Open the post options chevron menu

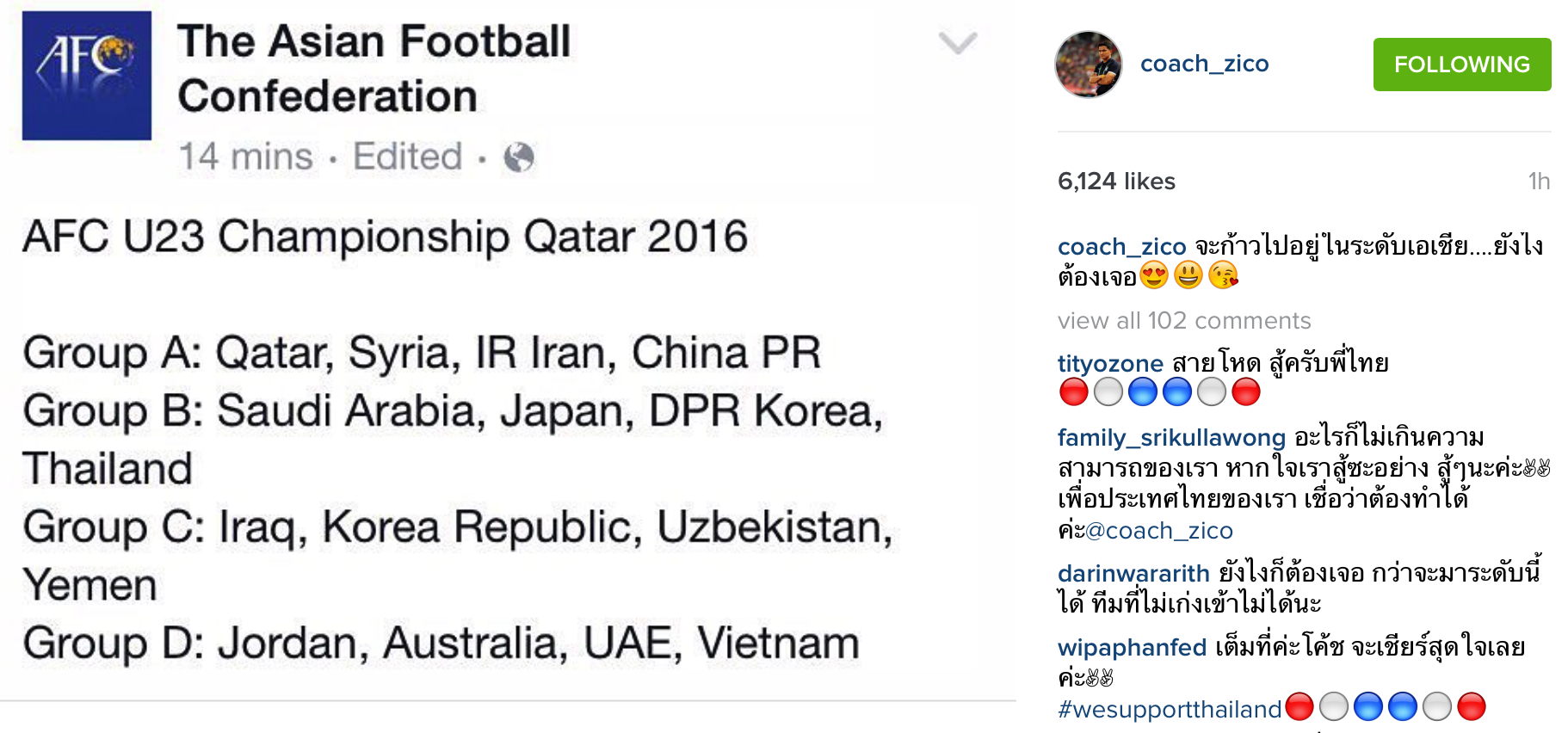957,42
